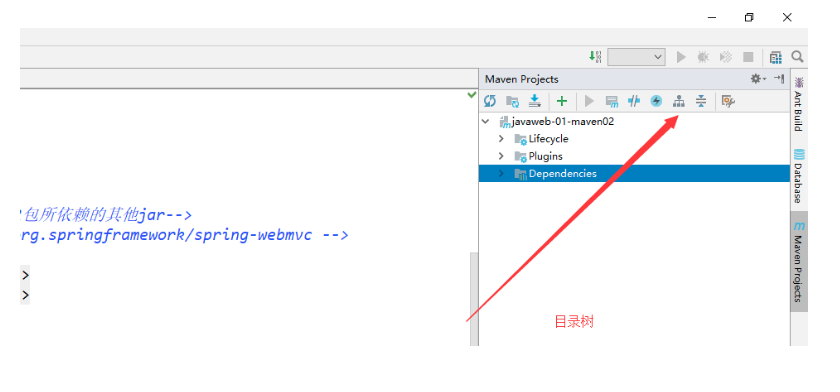Click Generate Sources and Update Folders icon
Viewport: 840px width, 392px height.
[513, 101]
